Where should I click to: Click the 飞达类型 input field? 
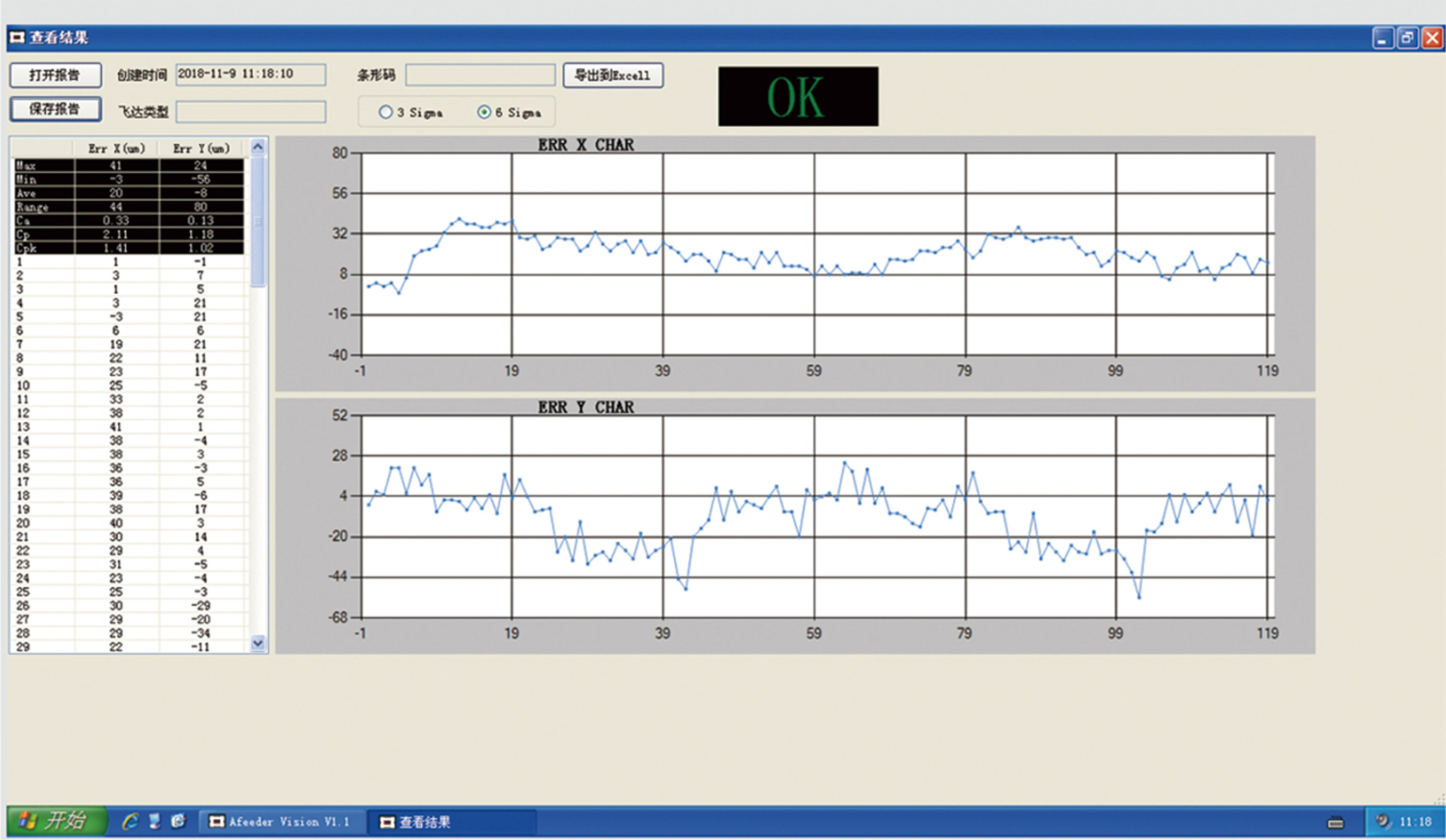[251, 112]
